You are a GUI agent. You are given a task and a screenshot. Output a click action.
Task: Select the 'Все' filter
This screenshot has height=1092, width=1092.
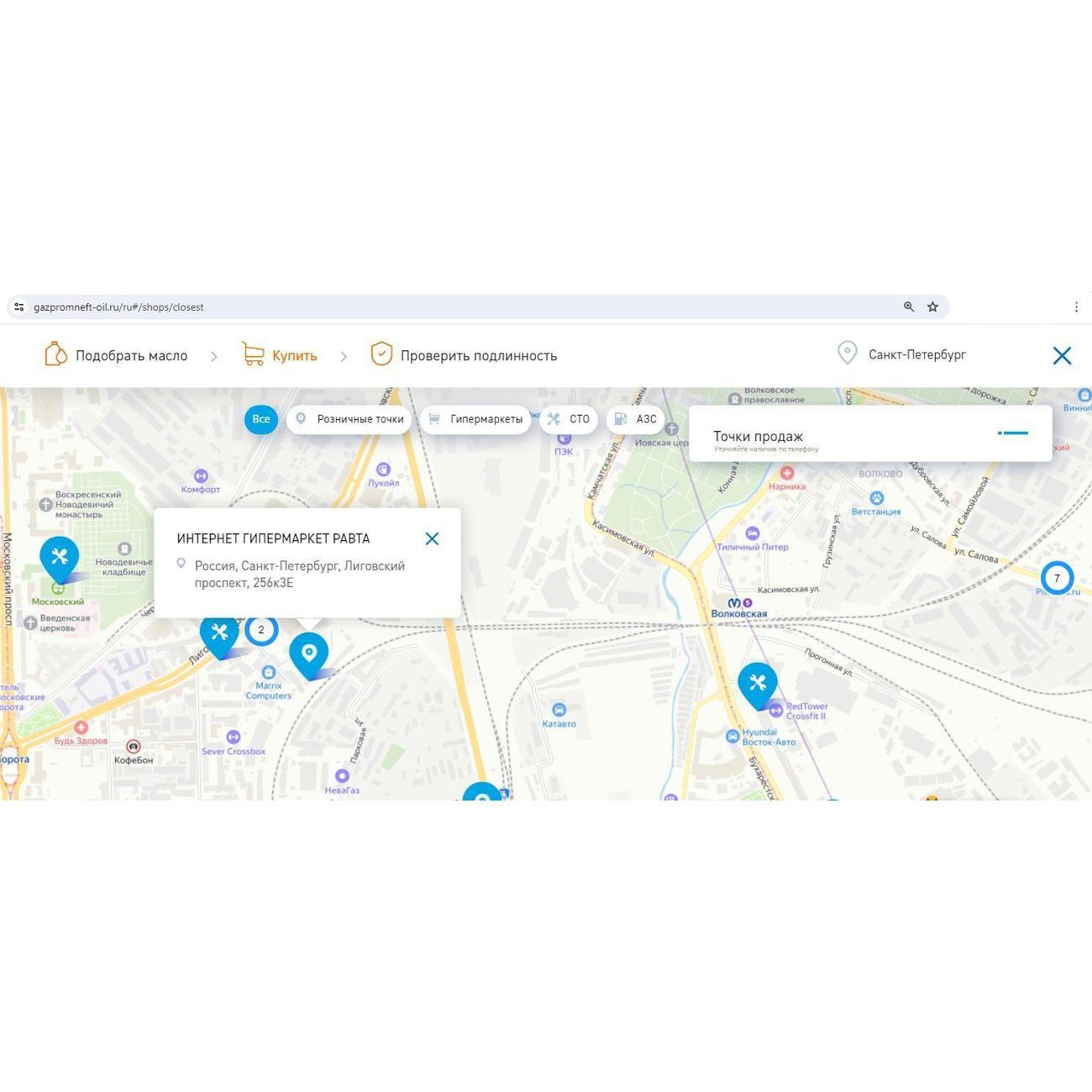click(261, 419)
